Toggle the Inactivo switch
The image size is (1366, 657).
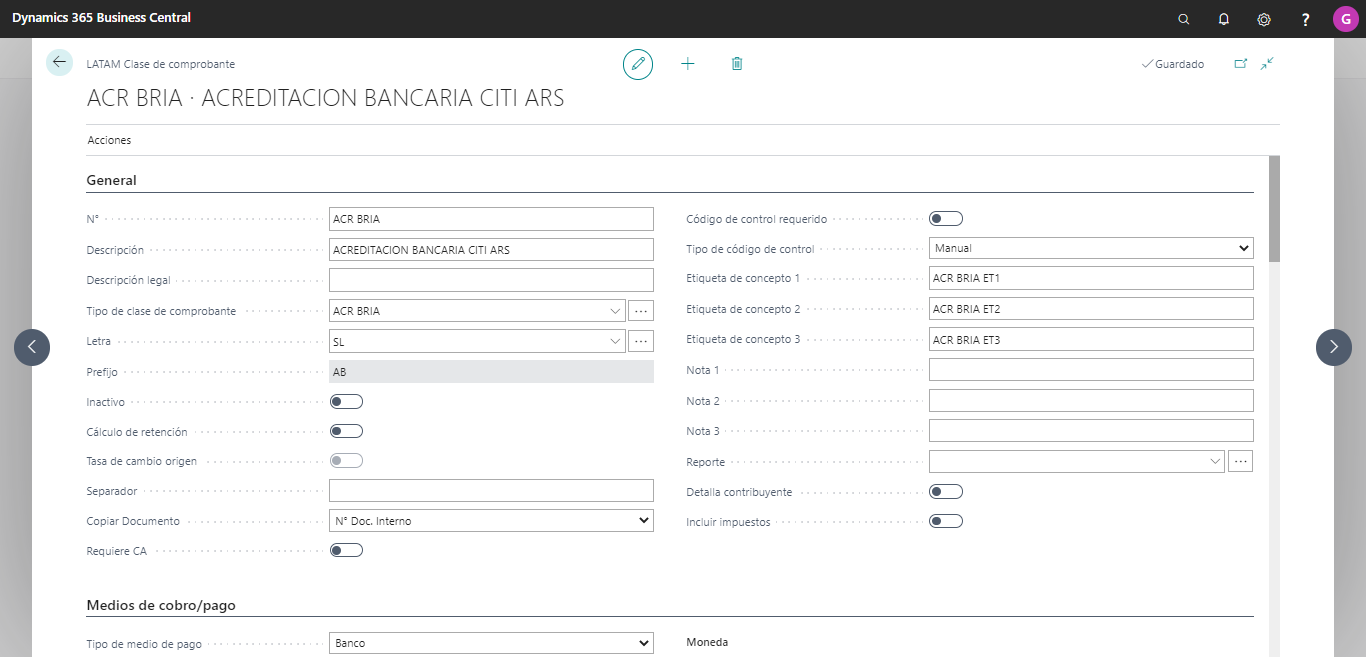(x=346, y=401)
